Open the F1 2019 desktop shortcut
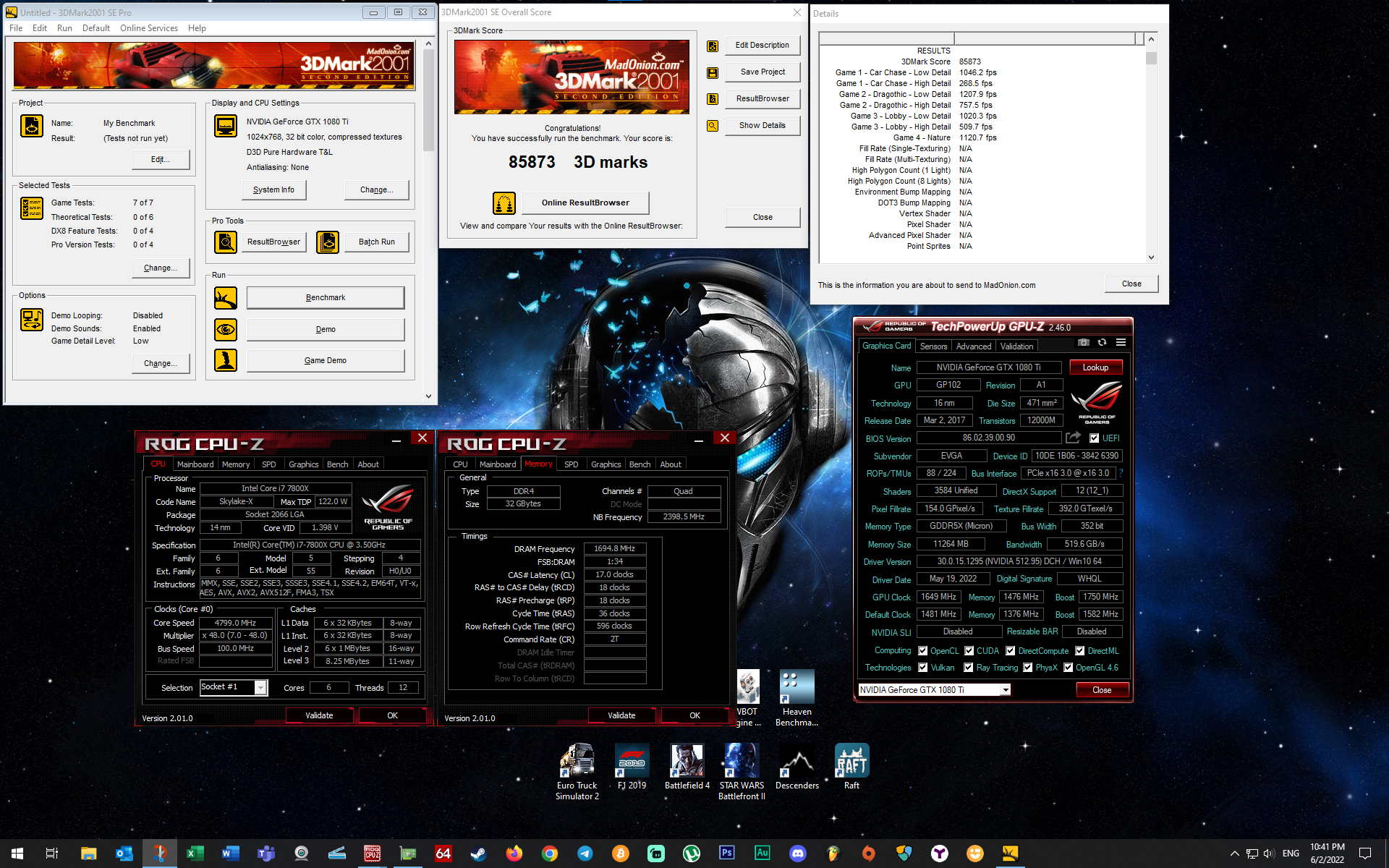The height and width of the screenshot is (868, 1389). click(x=632, y=767)
